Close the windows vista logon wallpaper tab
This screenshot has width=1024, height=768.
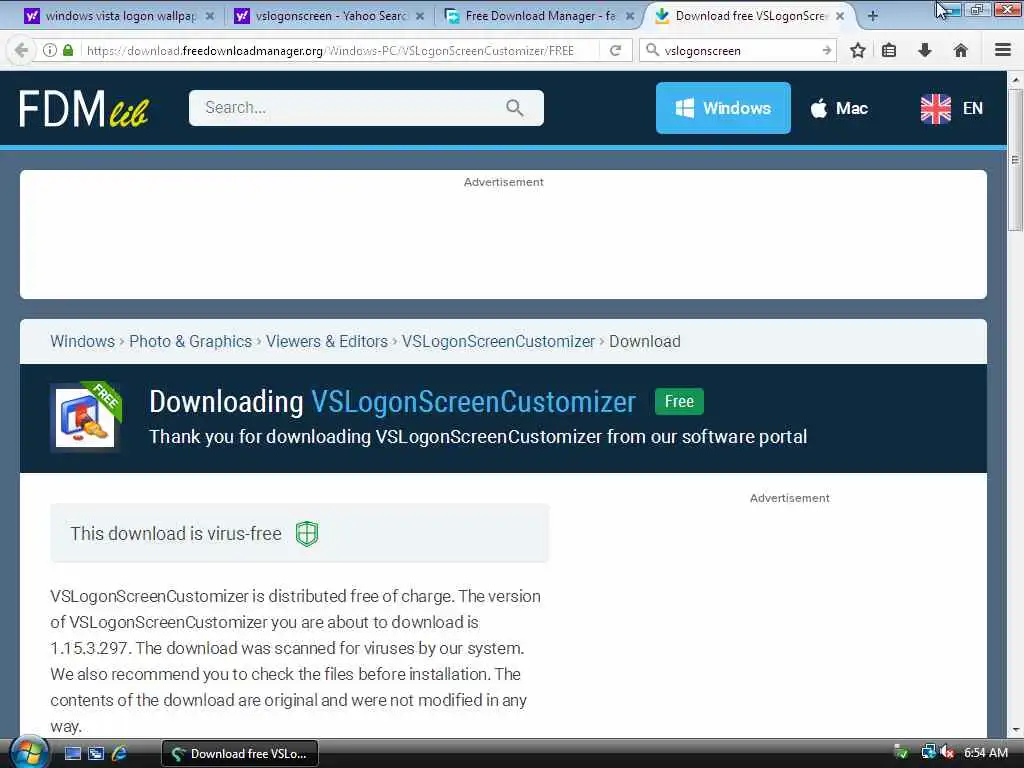coord(210,16)
